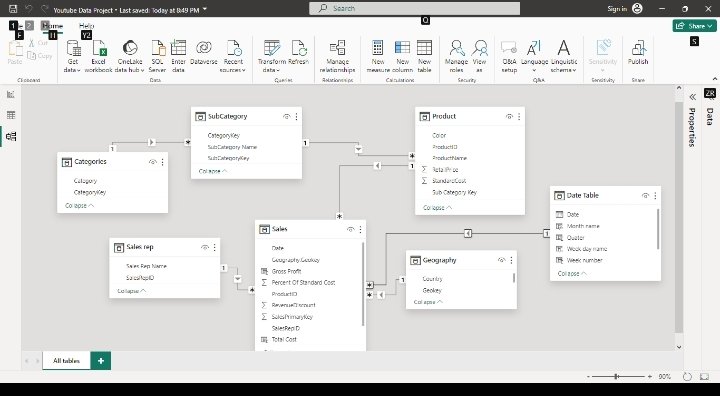Toggle visibility of Sales table
Viewport: 720px width, 396px height.
350,229
